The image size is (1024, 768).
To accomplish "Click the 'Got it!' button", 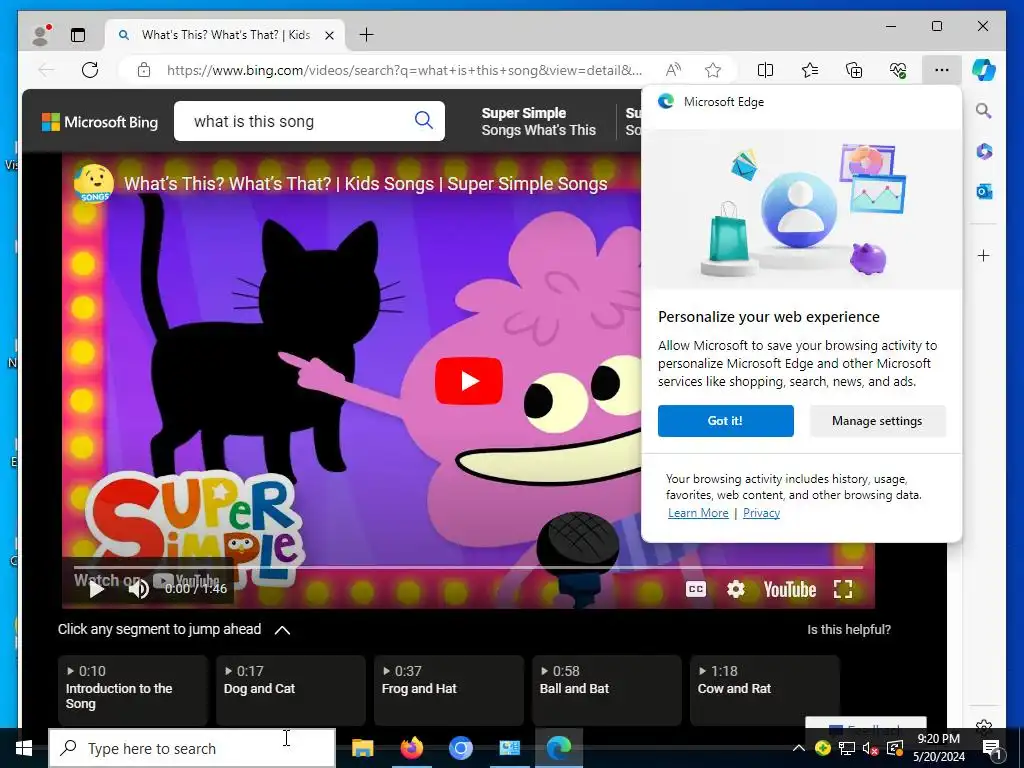I will pos(726,421).
